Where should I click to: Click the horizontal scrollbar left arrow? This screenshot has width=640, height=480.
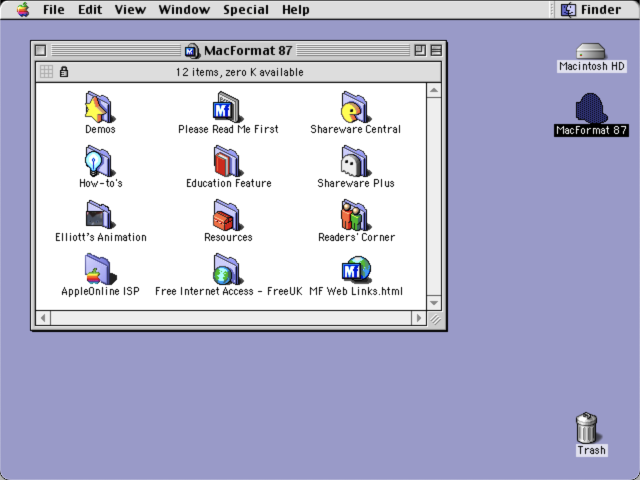43,318
